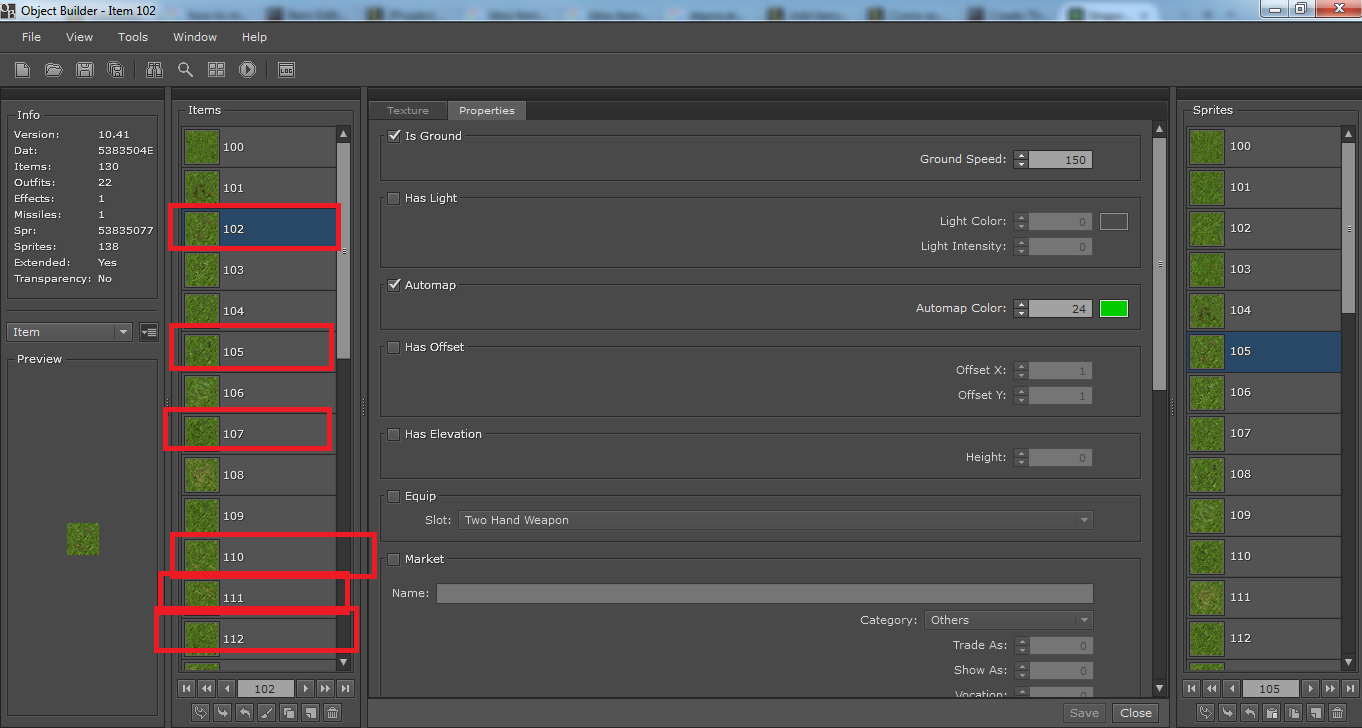Image resolution: width=1362 pixels, height=728 pixels.
Task: Open the Category dropdown showing Others
Action: [1008, 620]
